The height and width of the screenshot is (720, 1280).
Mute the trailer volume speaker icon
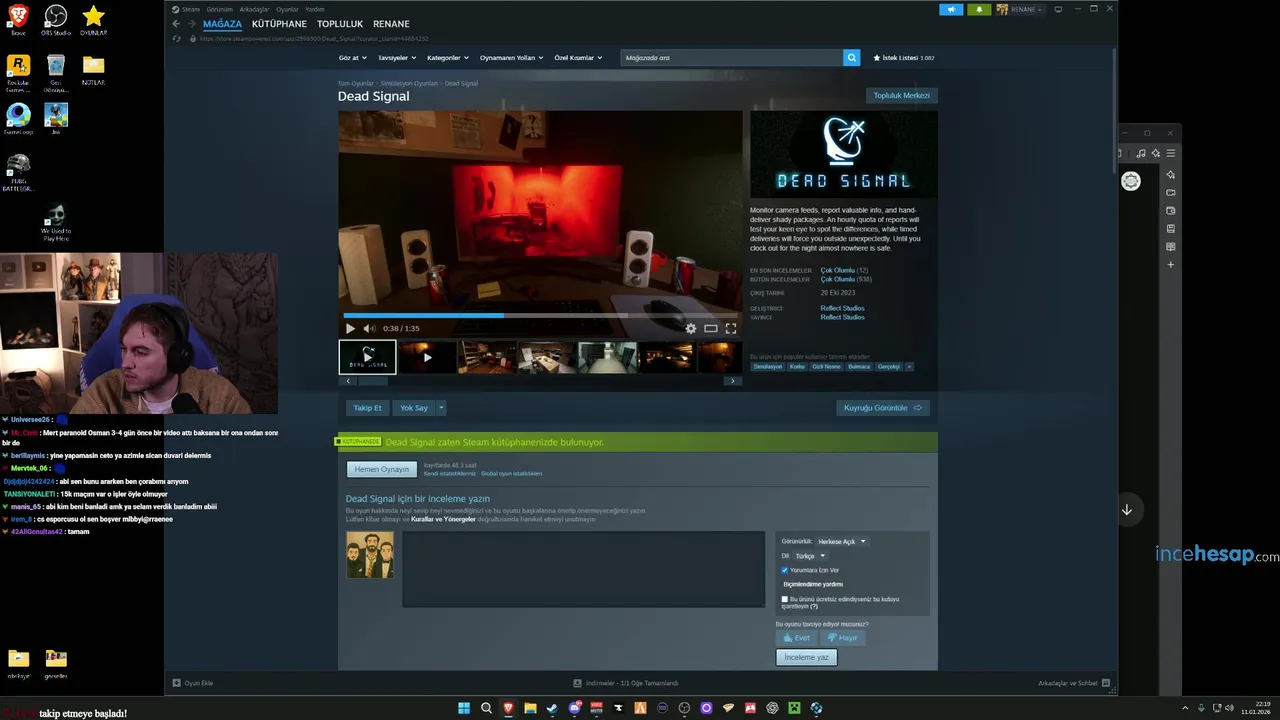tap(369, 328)
